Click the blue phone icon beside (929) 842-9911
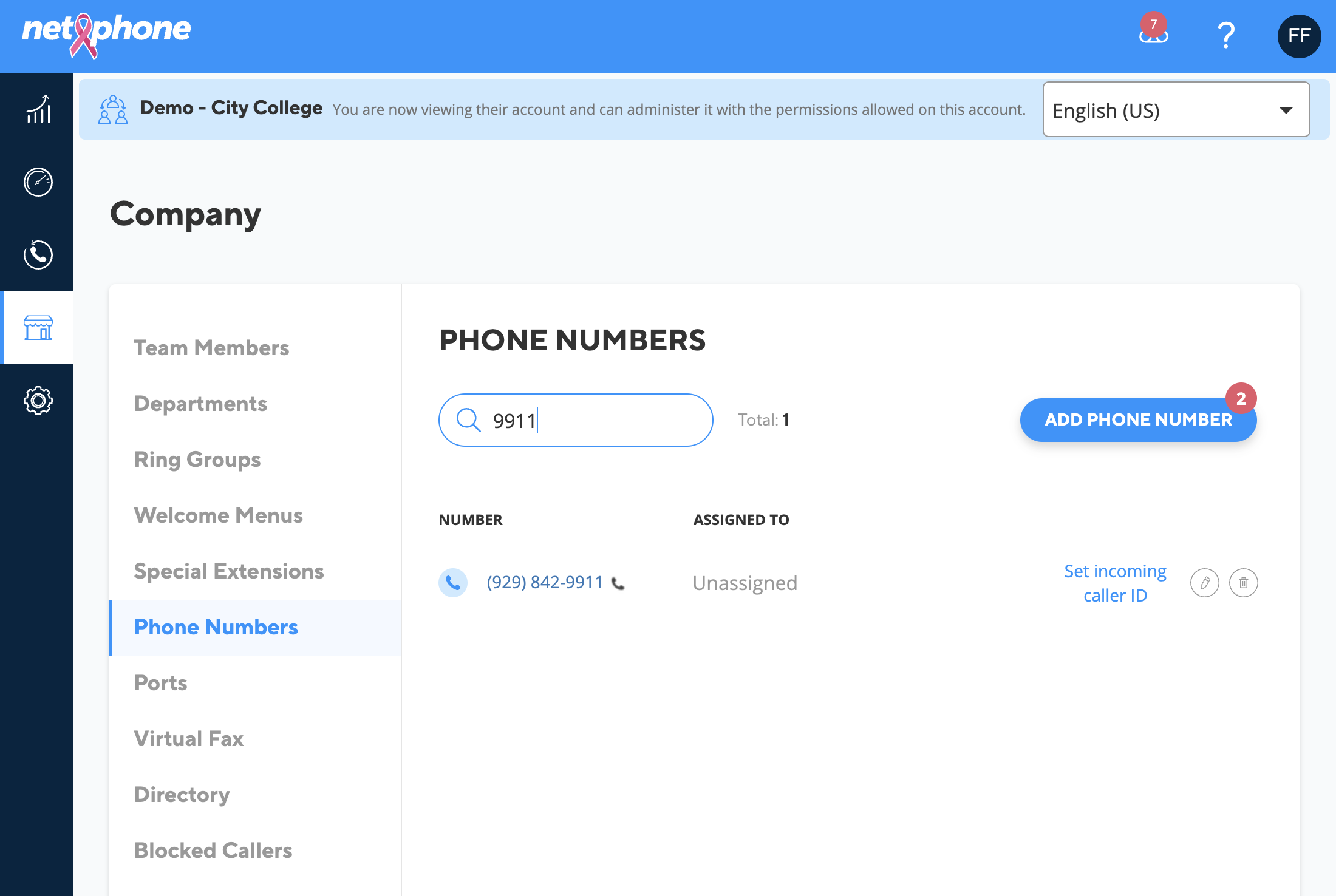 pyautogui.click(x=453, y=583)
